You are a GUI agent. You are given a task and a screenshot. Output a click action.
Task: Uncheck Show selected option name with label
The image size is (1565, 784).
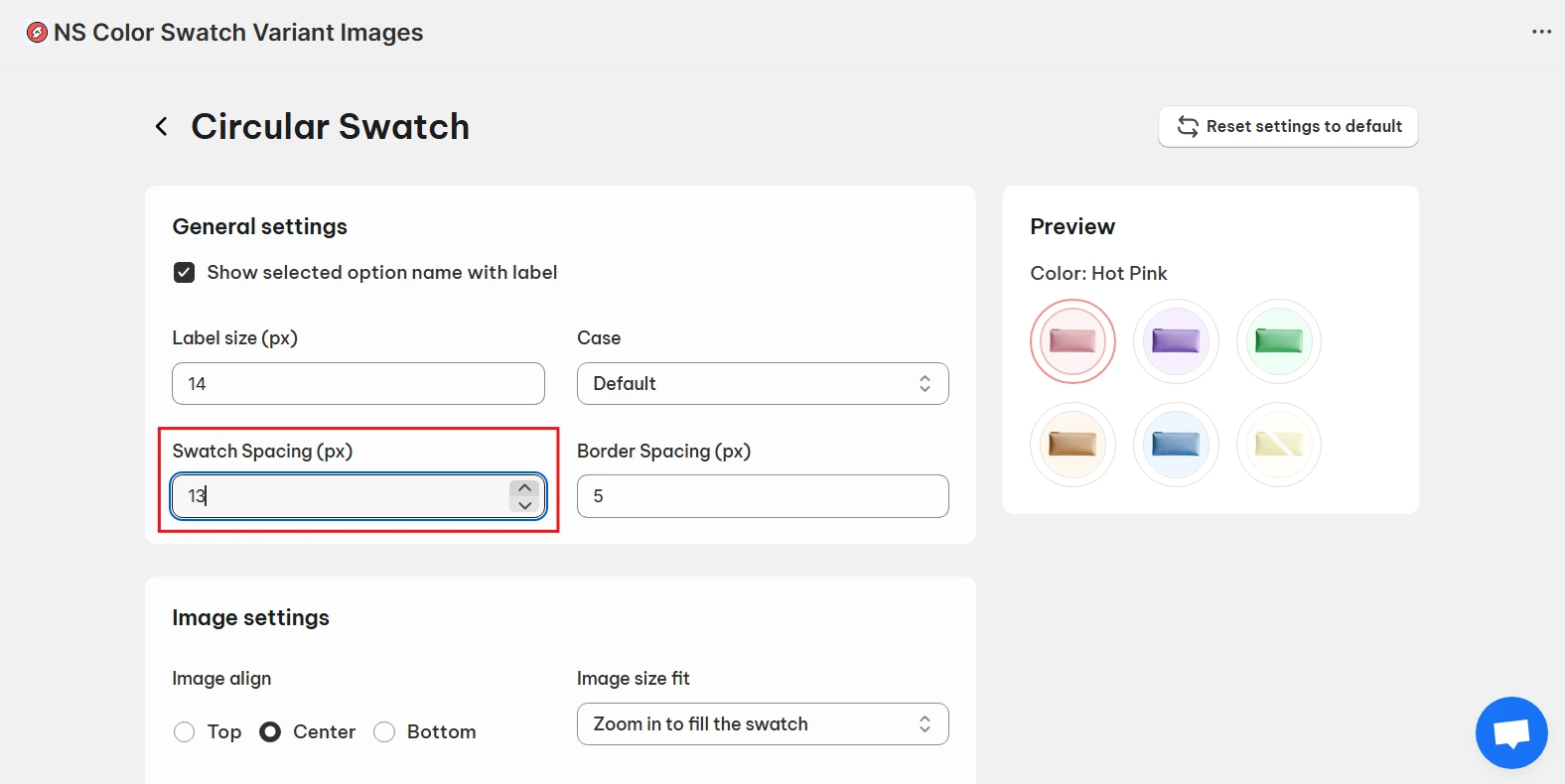(185, 273)
